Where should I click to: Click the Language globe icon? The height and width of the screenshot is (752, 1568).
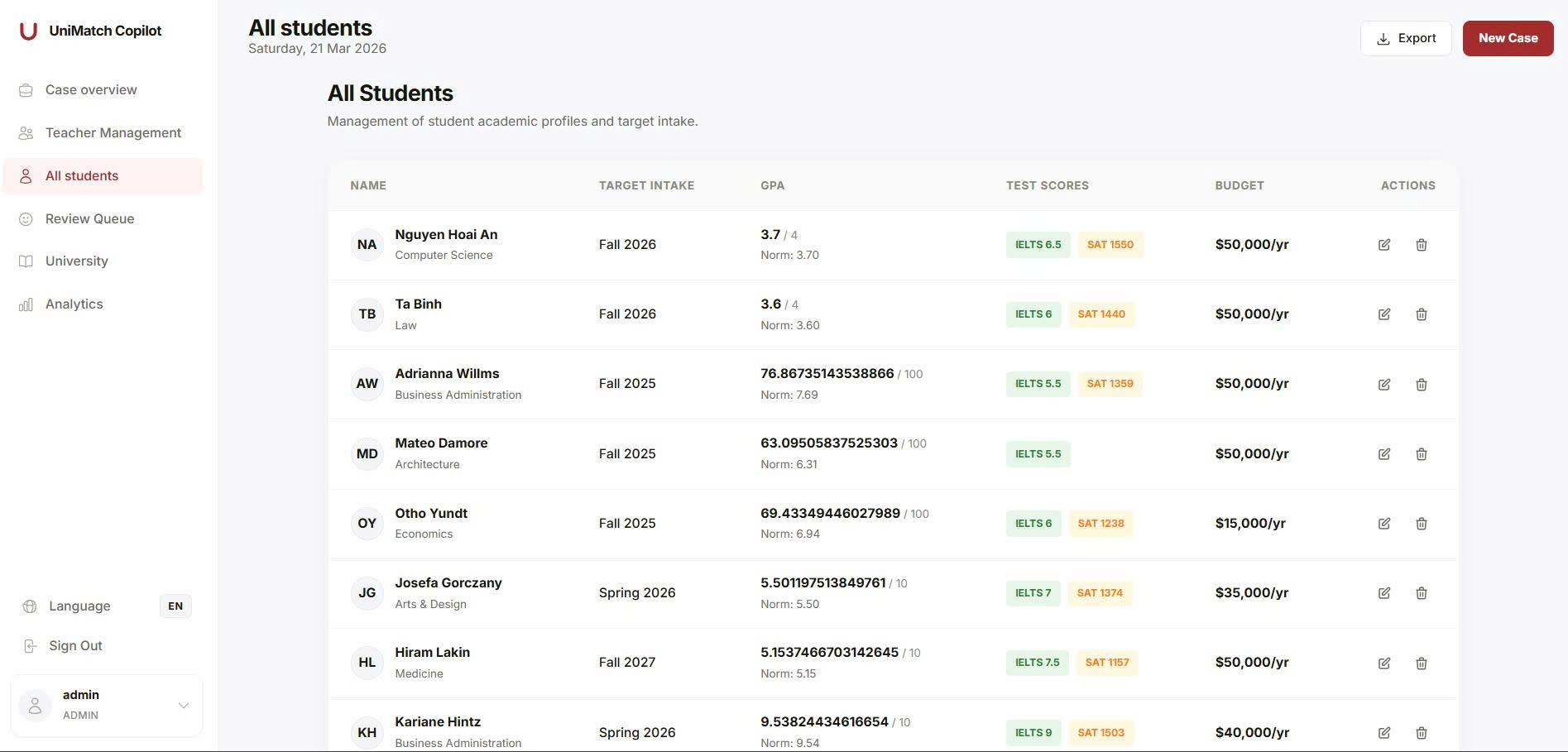[30, 606]
